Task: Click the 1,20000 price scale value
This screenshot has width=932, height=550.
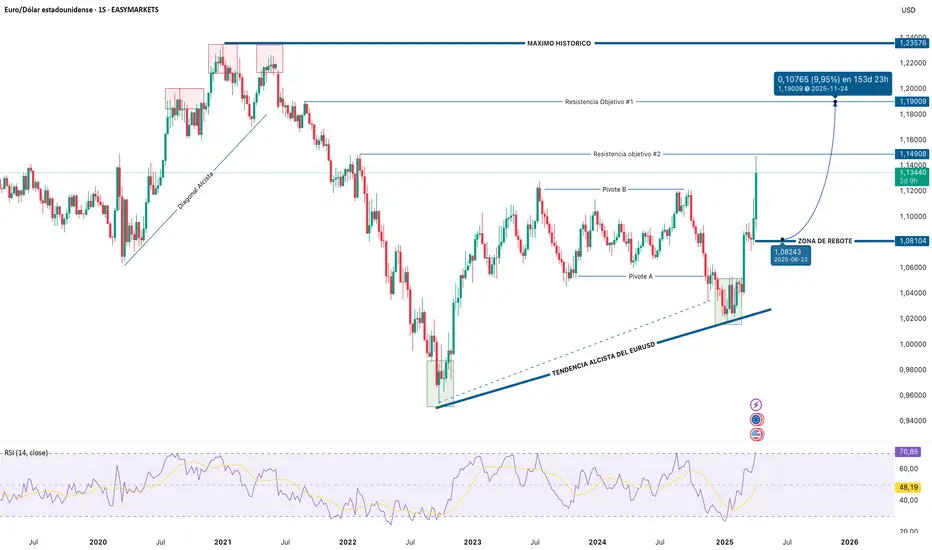Action: click(913, 89)
